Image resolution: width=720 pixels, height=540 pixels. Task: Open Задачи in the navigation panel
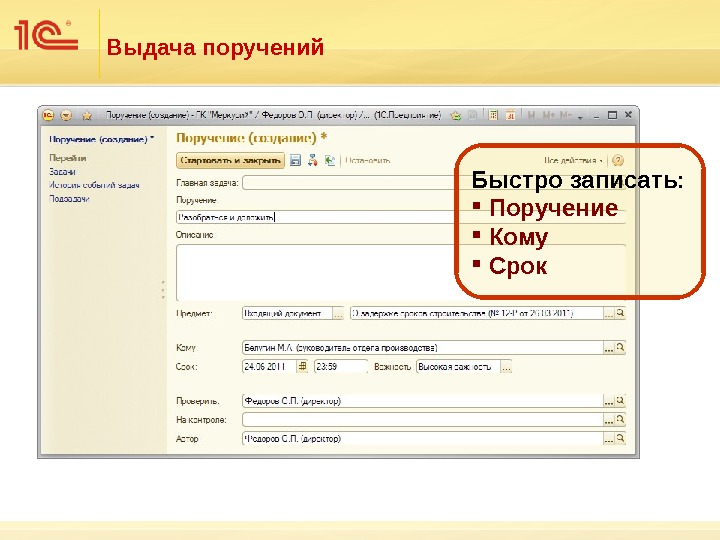coord(62,172)
